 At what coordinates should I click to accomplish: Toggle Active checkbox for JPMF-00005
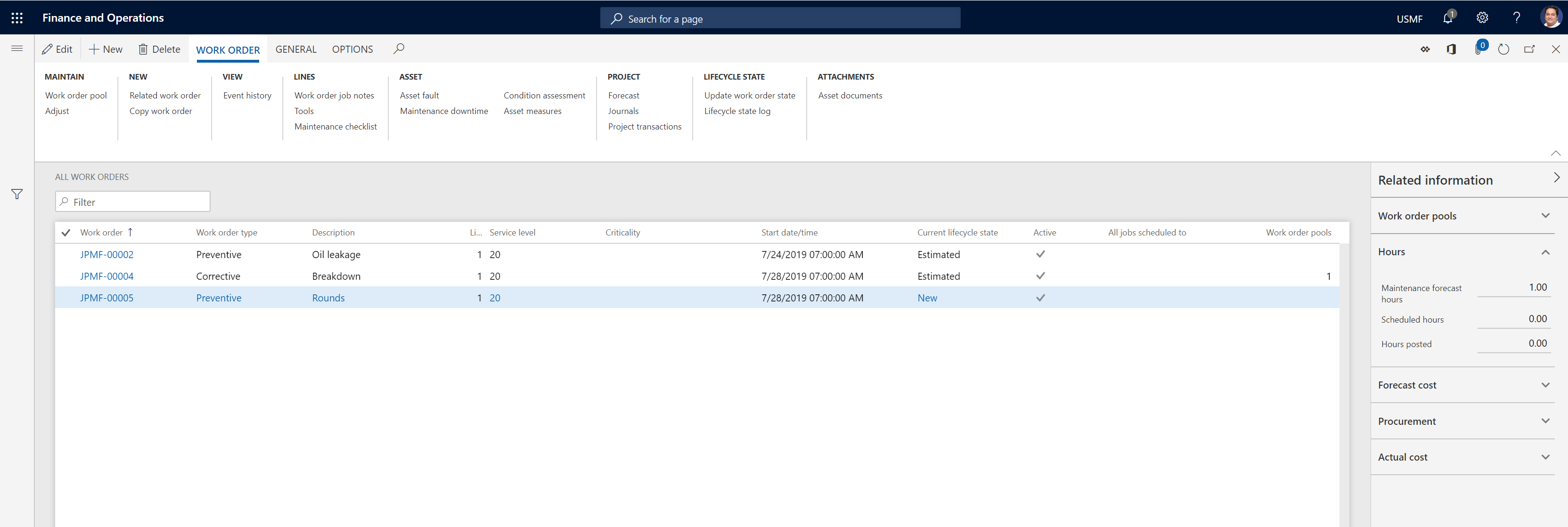[x=1040, y=298]
